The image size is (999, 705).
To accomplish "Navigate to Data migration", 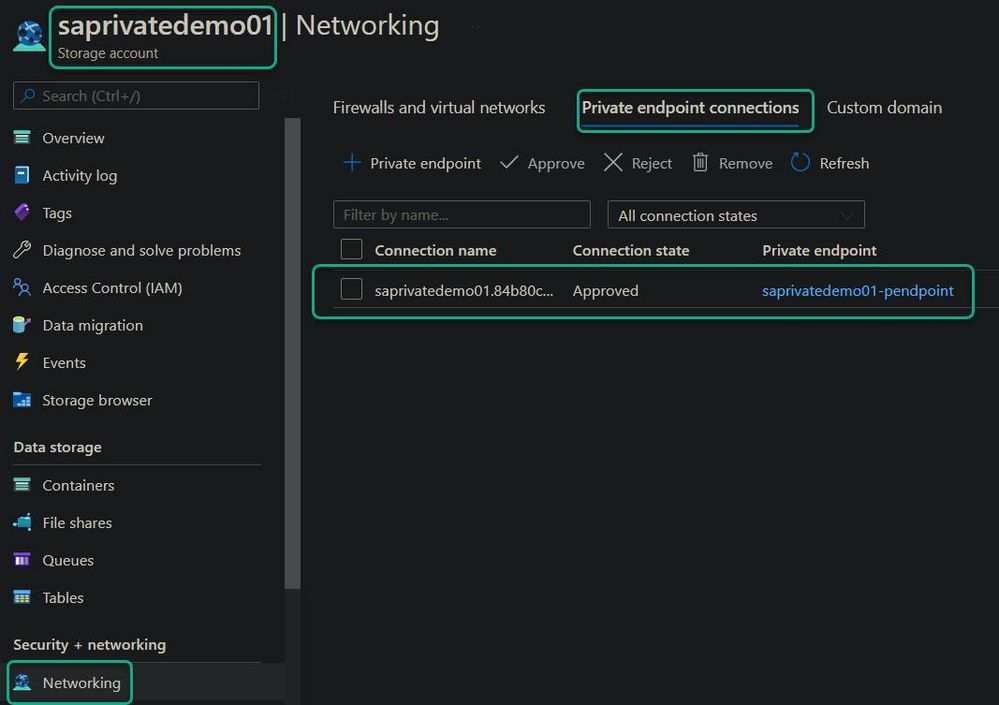I will pyautogui.click(x=92, y=325).
